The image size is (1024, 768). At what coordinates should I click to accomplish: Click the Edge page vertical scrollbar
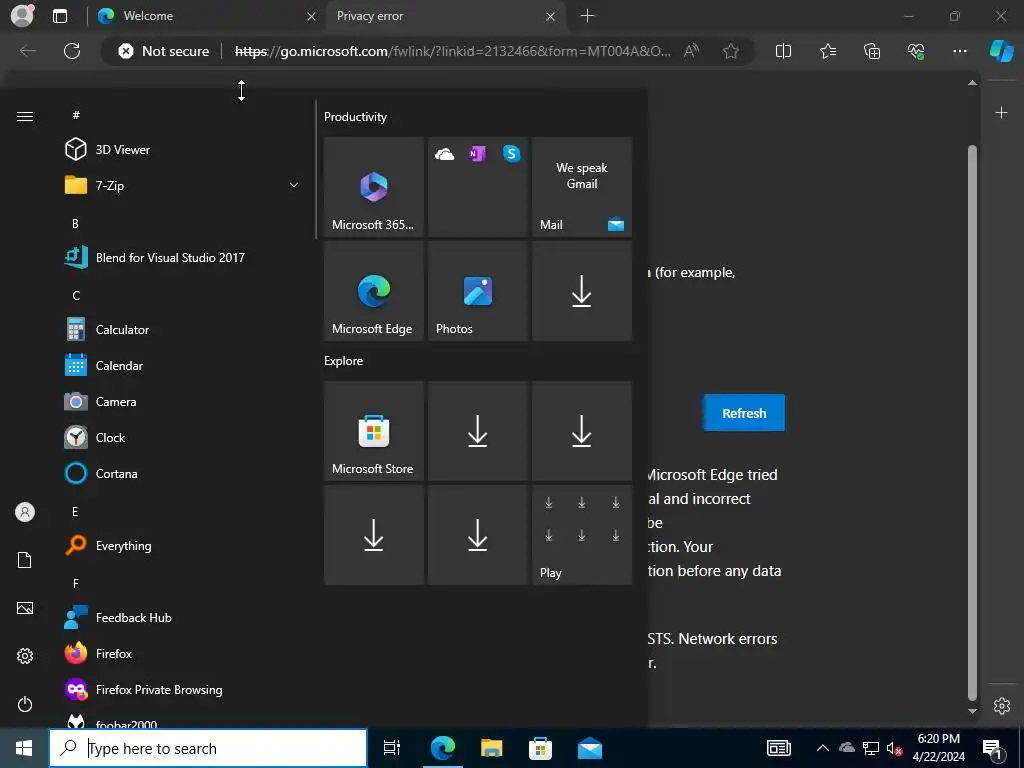tap(972, 421)
